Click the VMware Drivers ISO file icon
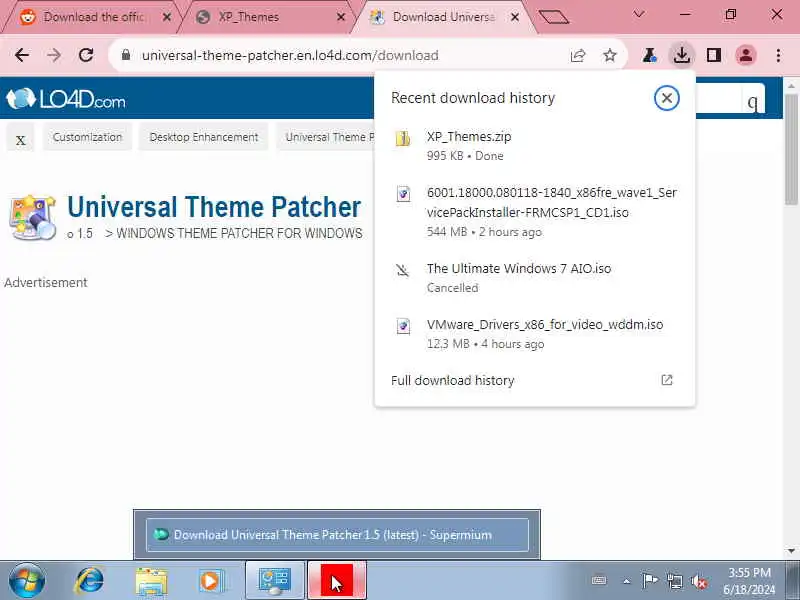Screen dimensions: 800x600 403,326
